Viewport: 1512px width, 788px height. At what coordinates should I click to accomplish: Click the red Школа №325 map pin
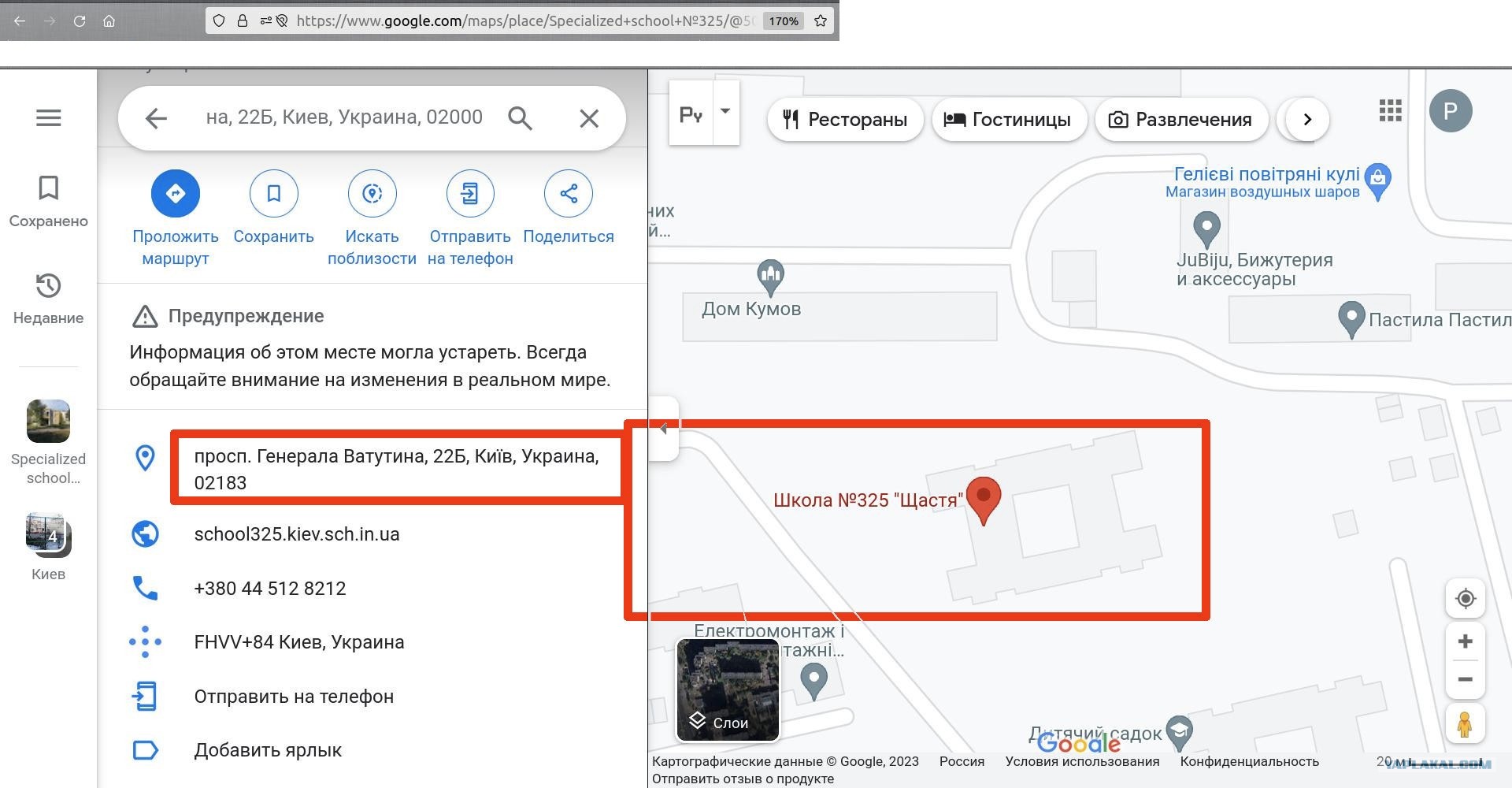click(x=983, y=500)
